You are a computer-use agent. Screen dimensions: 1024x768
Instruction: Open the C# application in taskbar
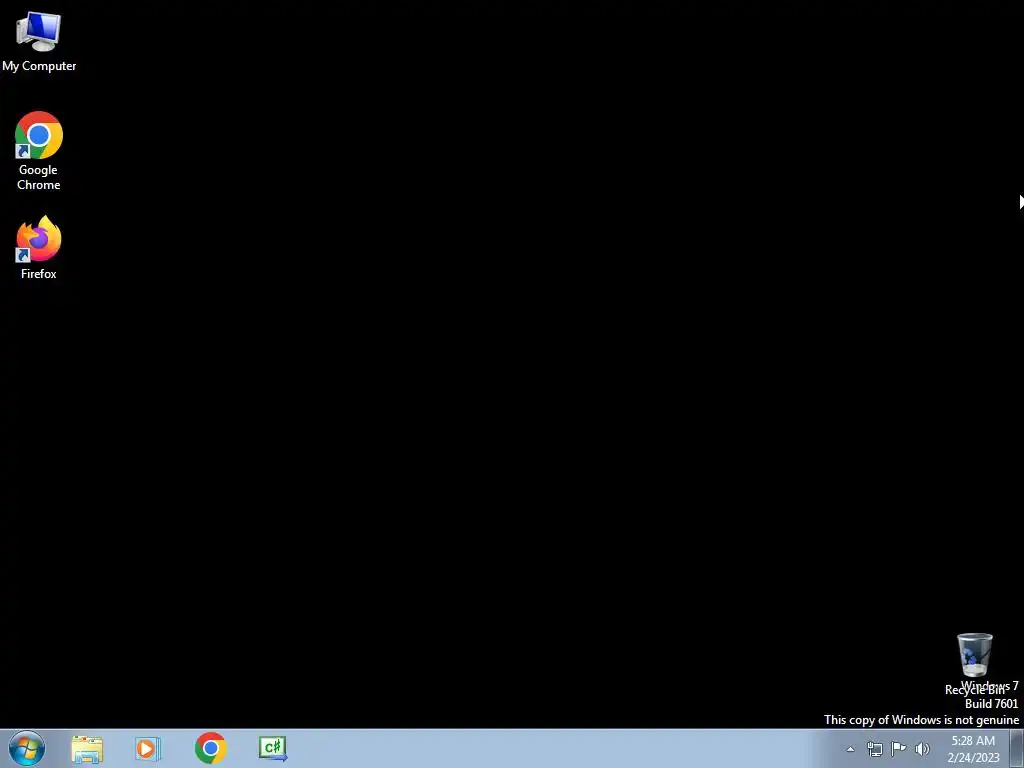pos(272,748)
